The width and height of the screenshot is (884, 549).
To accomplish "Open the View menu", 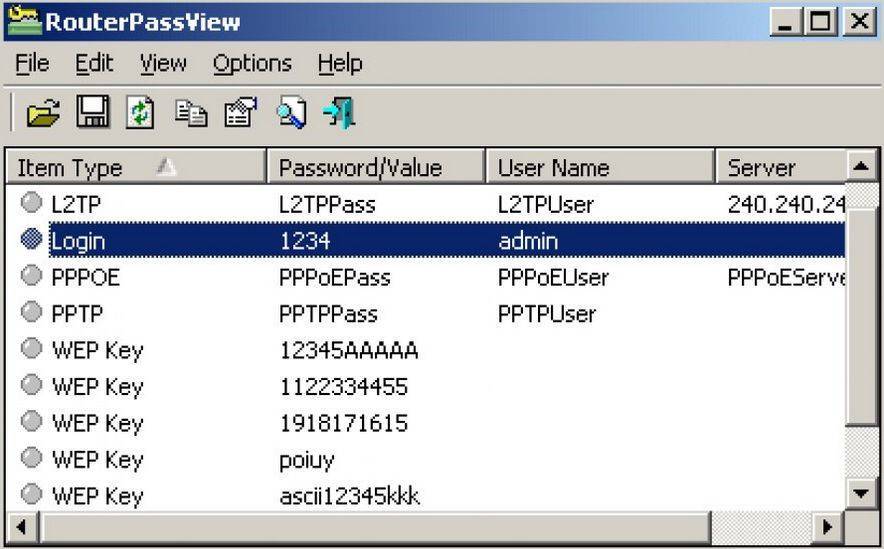I will [163, 63].
